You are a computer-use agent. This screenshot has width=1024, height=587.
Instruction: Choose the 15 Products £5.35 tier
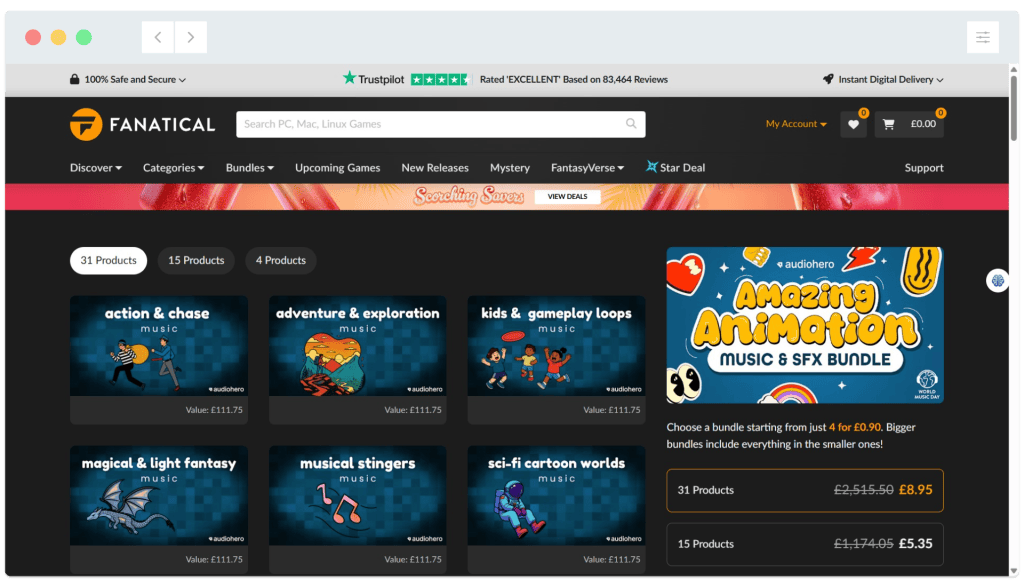(x=805, y=544)
